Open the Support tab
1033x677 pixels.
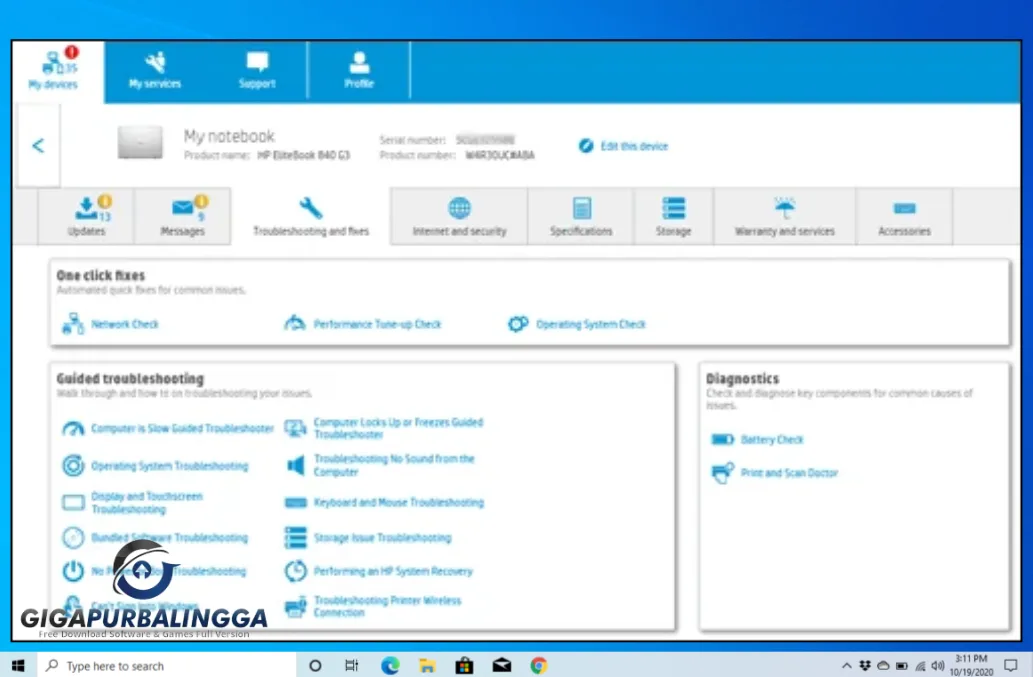(x=257, y=71)
